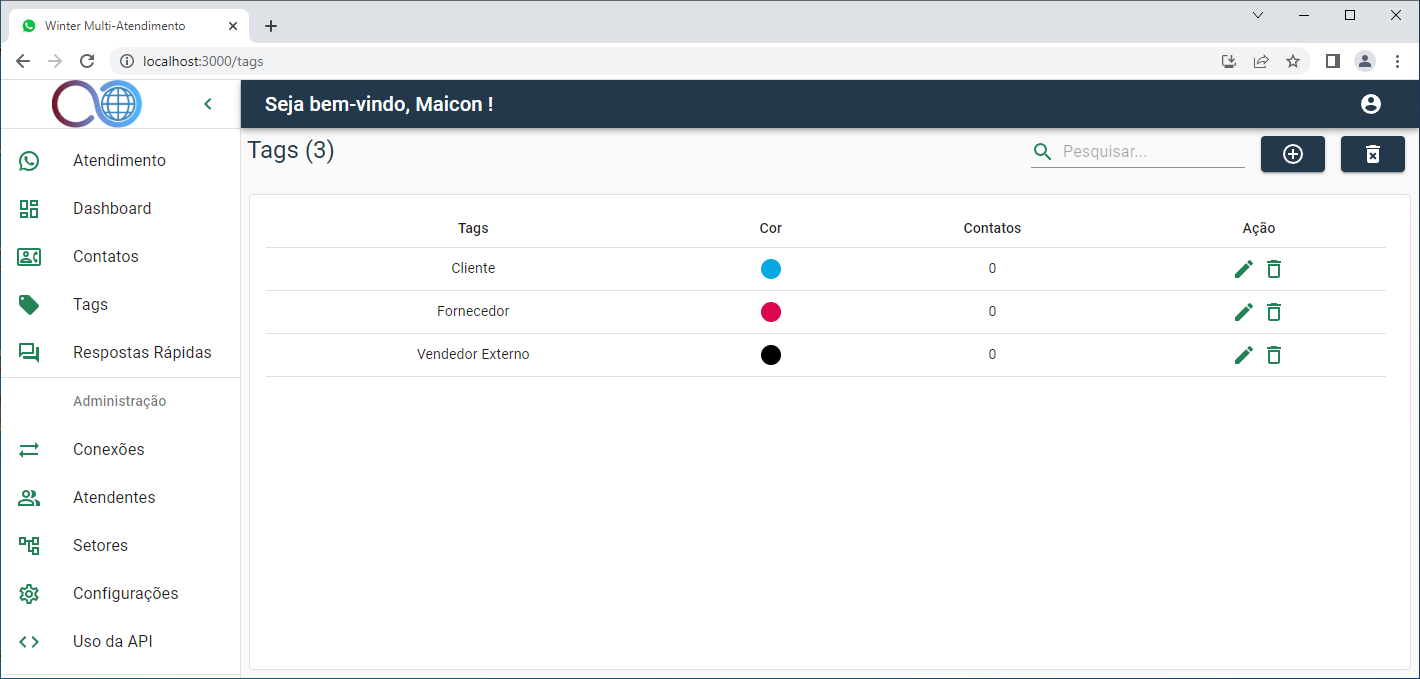The image size is (1420, 679).
Task: Open the user account profile icon
Action: point(1370,104)
